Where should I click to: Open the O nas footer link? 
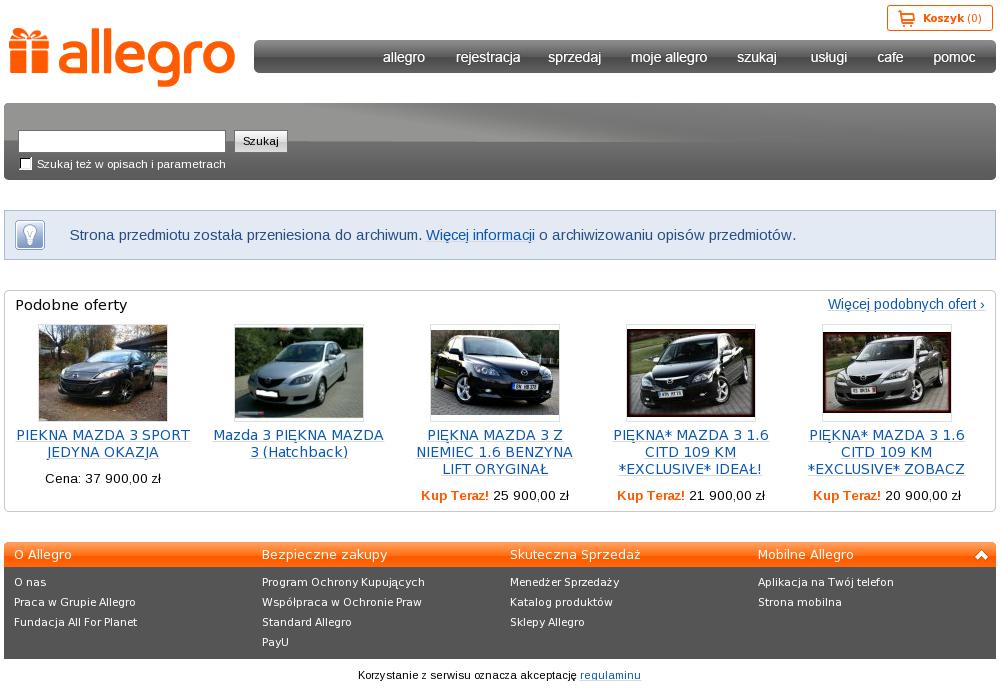(30, 582)
